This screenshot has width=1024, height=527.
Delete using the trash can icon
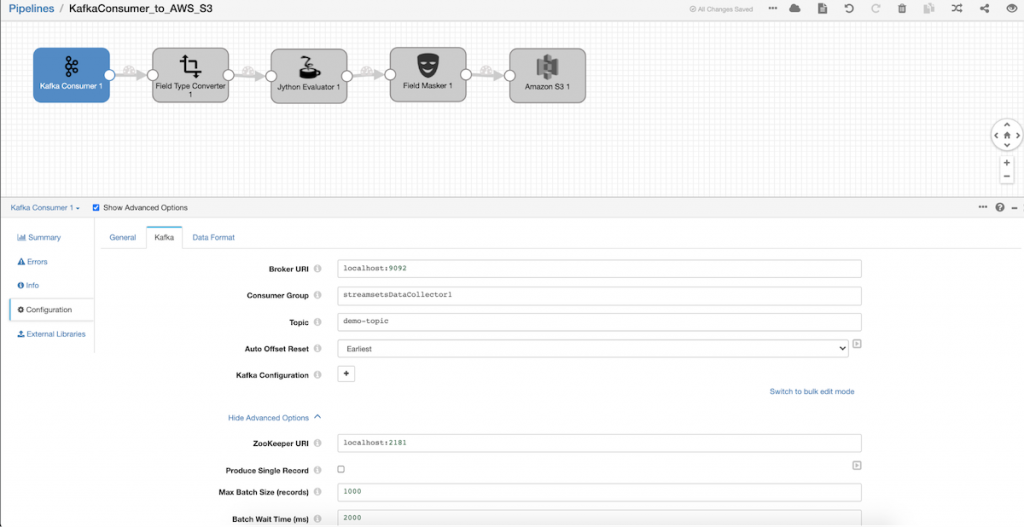tap(902, 9)
